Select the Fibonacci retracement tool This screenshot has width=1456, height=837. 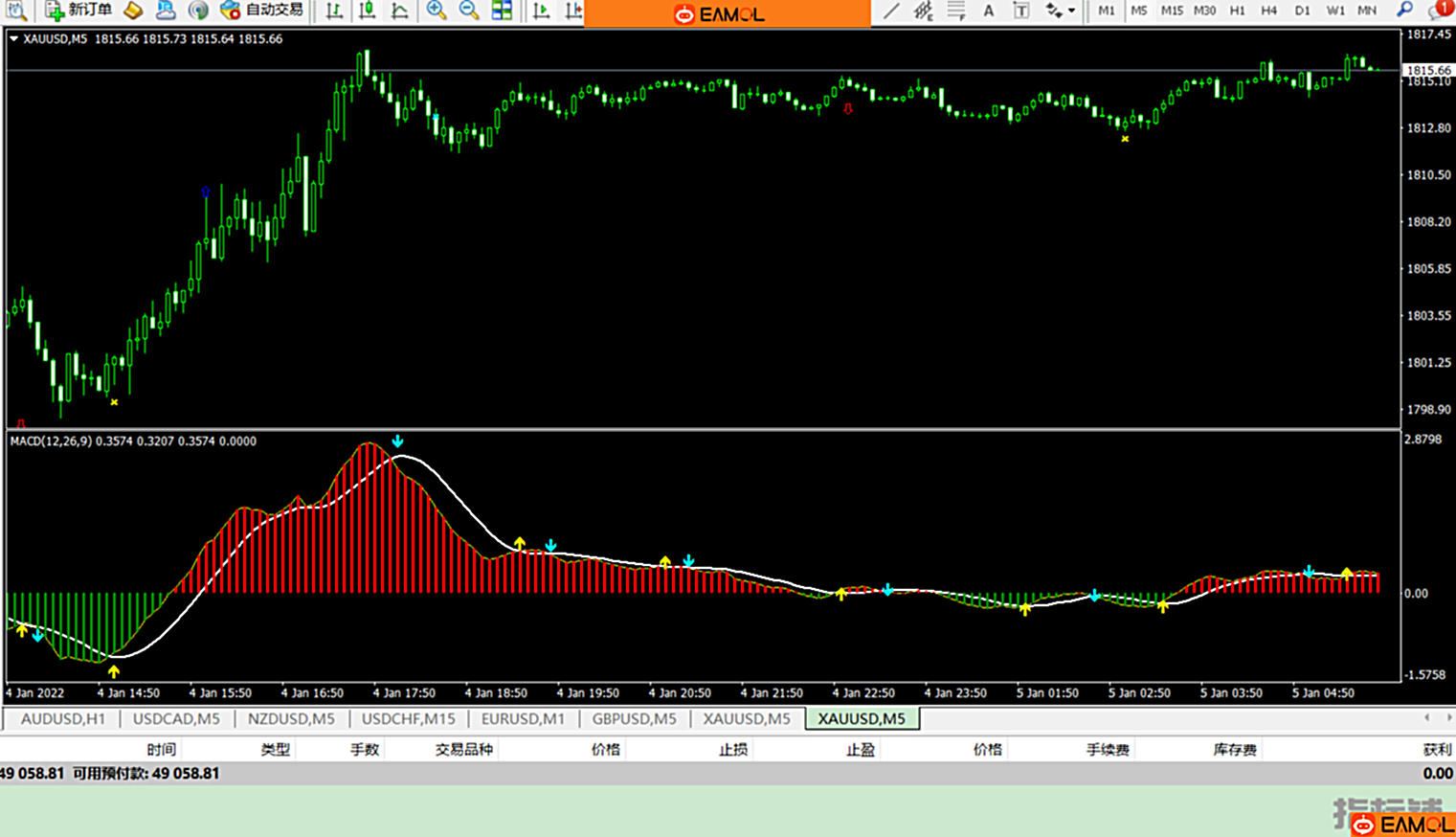point(955,11)
